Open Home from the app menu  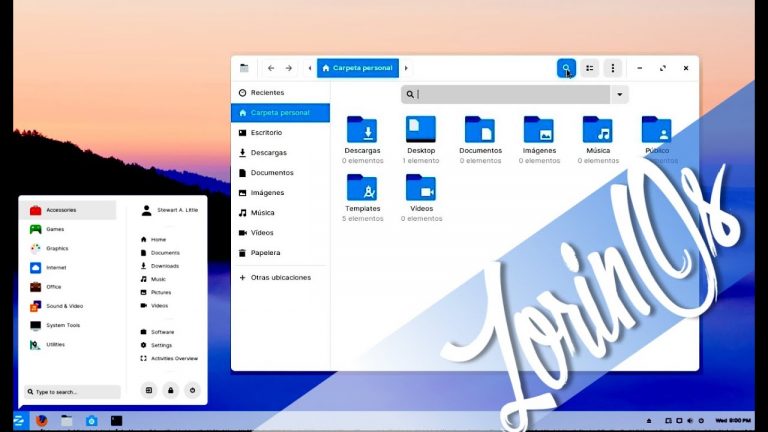(x=153, y=240)
